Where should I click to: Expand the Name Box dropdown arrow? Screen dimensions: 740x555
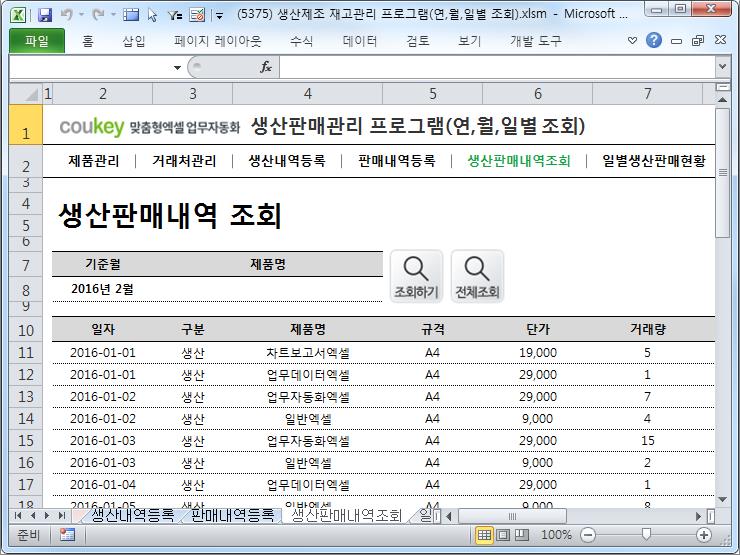(177, 67)
